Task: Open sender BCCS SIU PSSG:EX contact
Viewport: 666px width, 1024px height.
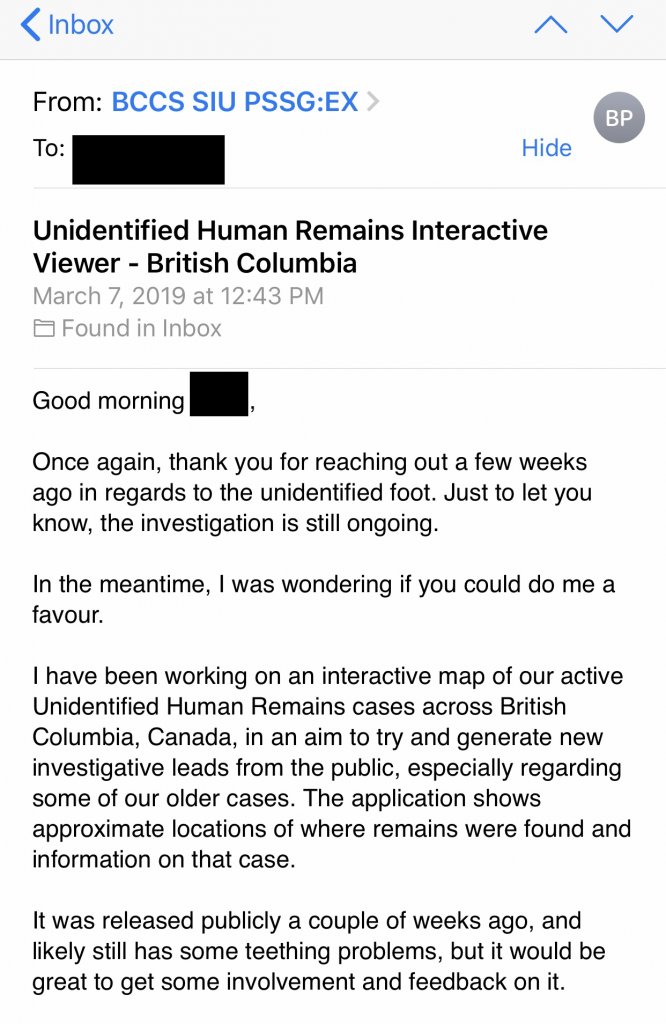Action: coord(234,102)
